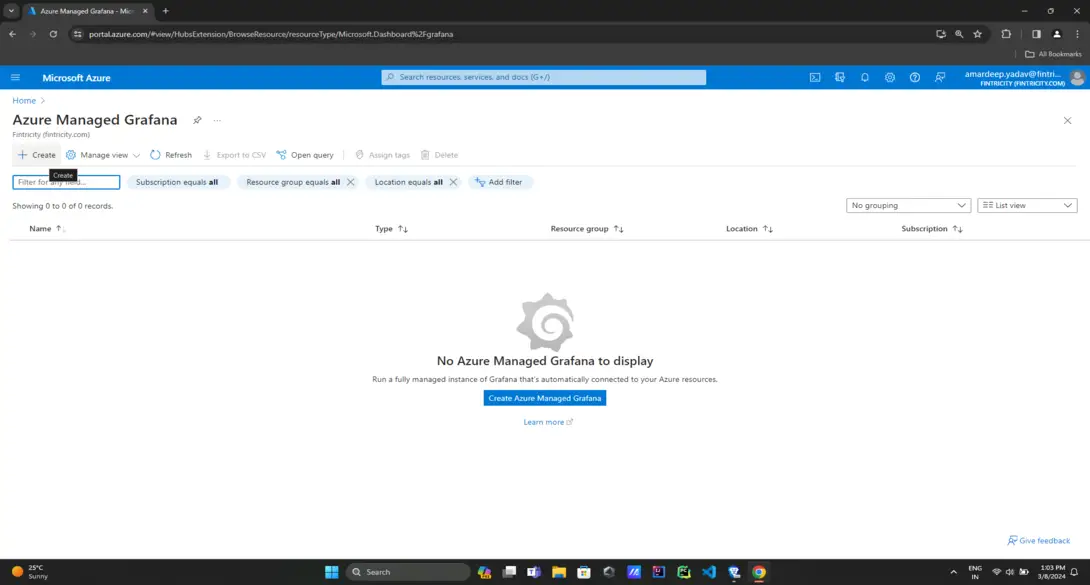Bookmark this page with the star icon
The width and height of the screenshot is (1090, 585).
tap(977, 34)
